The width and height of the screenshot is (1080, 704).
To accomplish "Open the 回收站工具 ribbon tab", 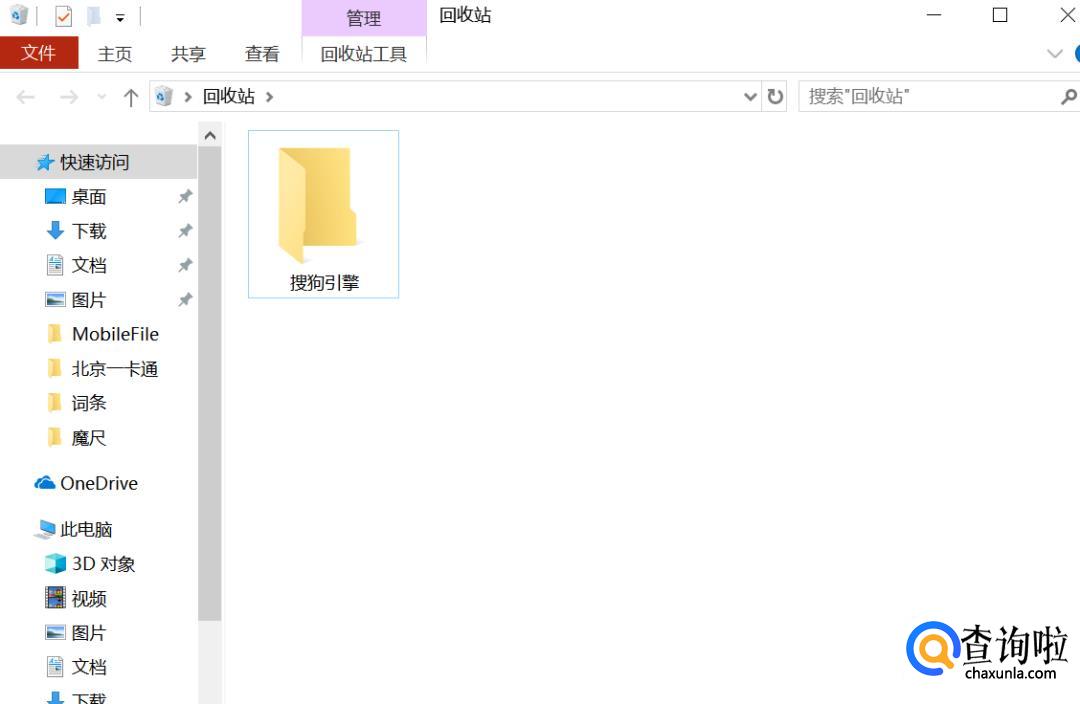I will click(364, 54).
